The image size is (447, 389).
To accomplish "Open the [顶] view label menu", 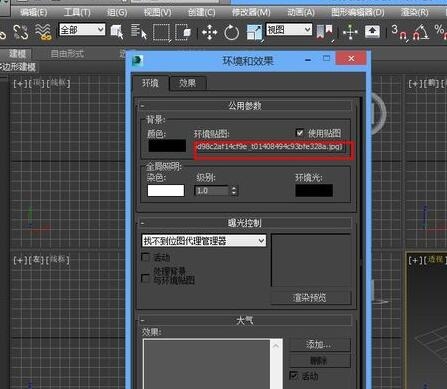I will pos(37,83).
